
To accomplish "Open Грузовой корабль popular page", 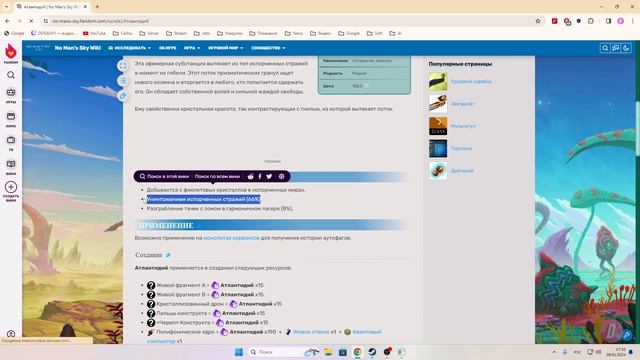I will 471,82.
